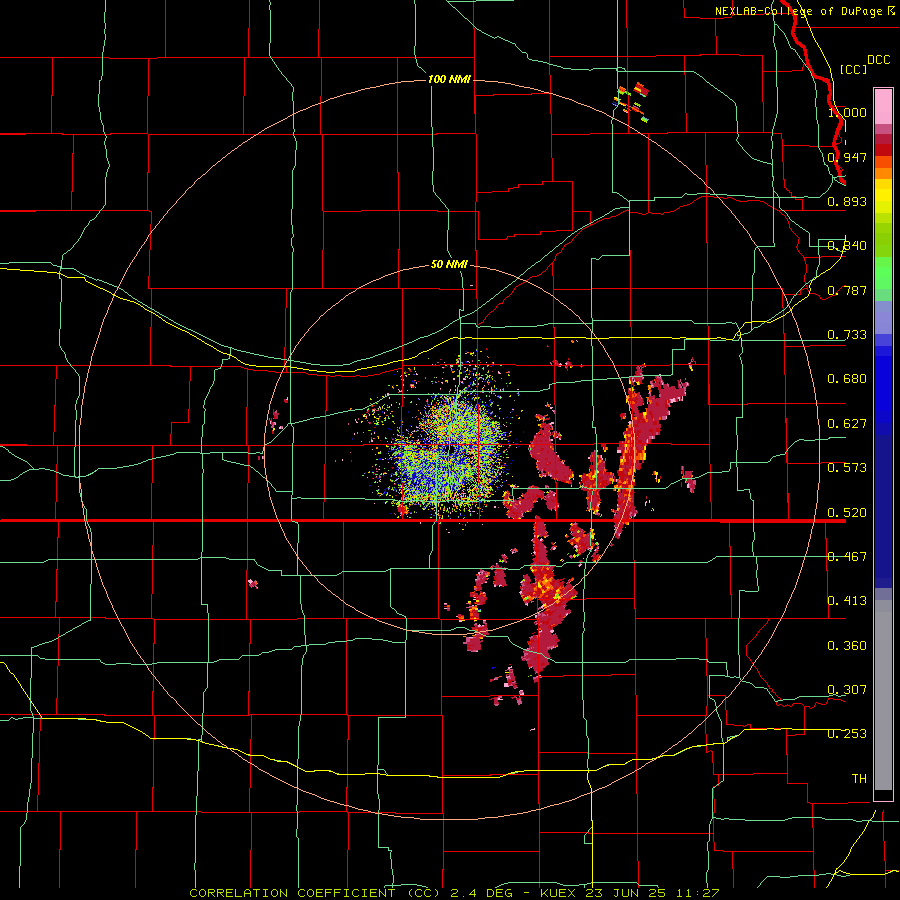Viewport: 900px width, 900px height.
Task: Click the 0.573 scale value
Action: coord(847,468)
